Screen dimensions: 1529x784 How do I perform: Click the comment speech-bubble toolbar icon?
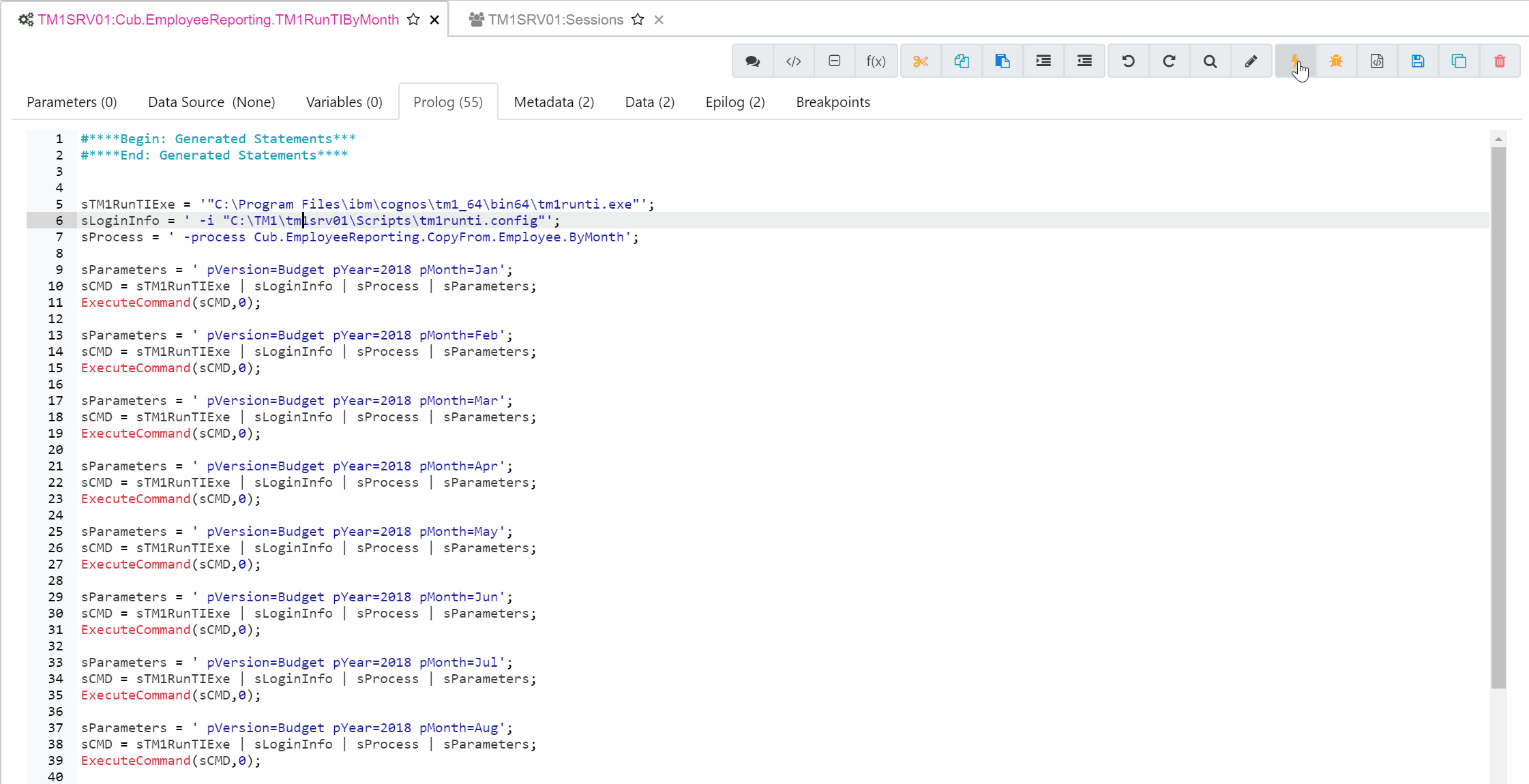point(752,61)
